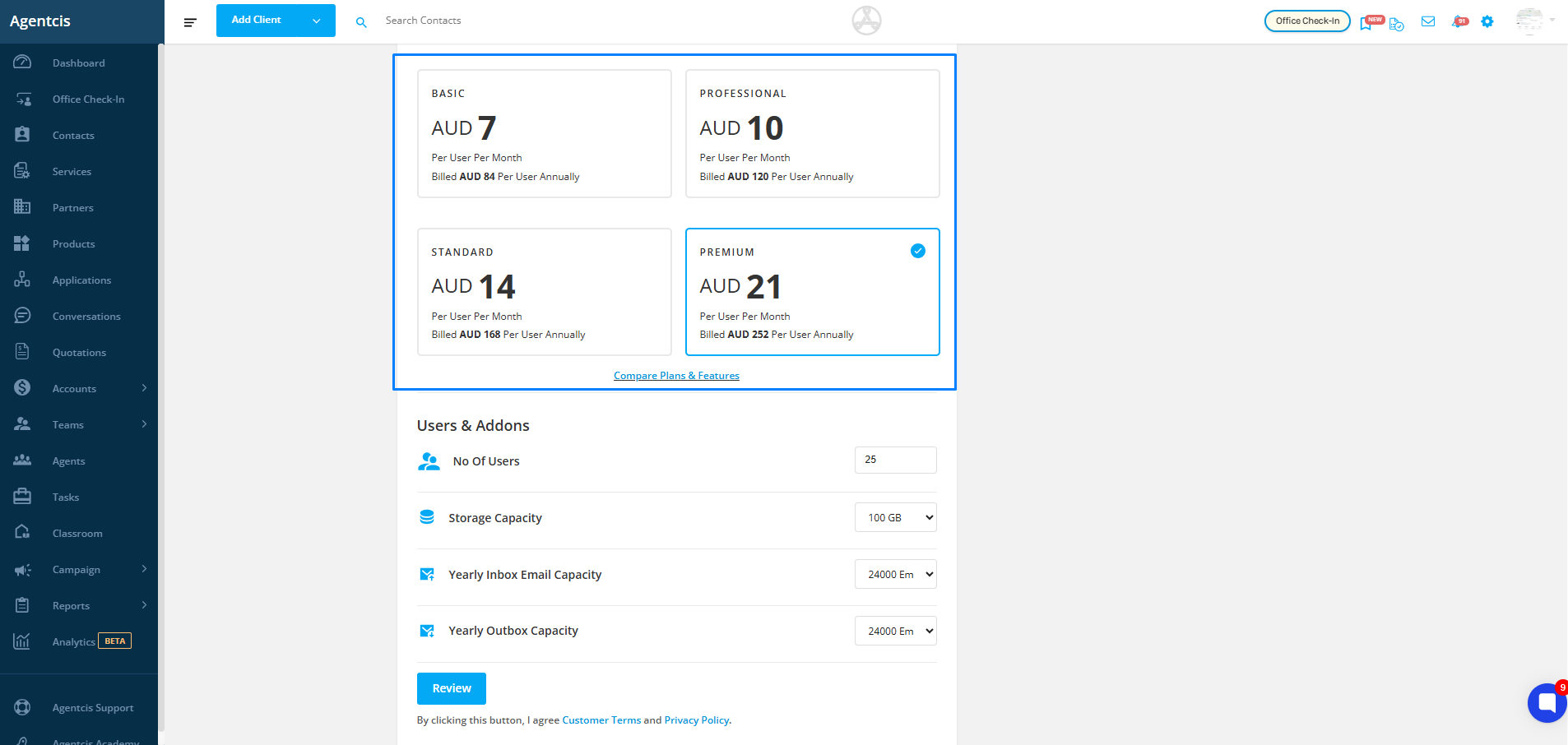Viewport: 1568px width, 745px height.
Task: Open the Products sidebar icon
Action: pyautogui.click(x=22, y=243)
